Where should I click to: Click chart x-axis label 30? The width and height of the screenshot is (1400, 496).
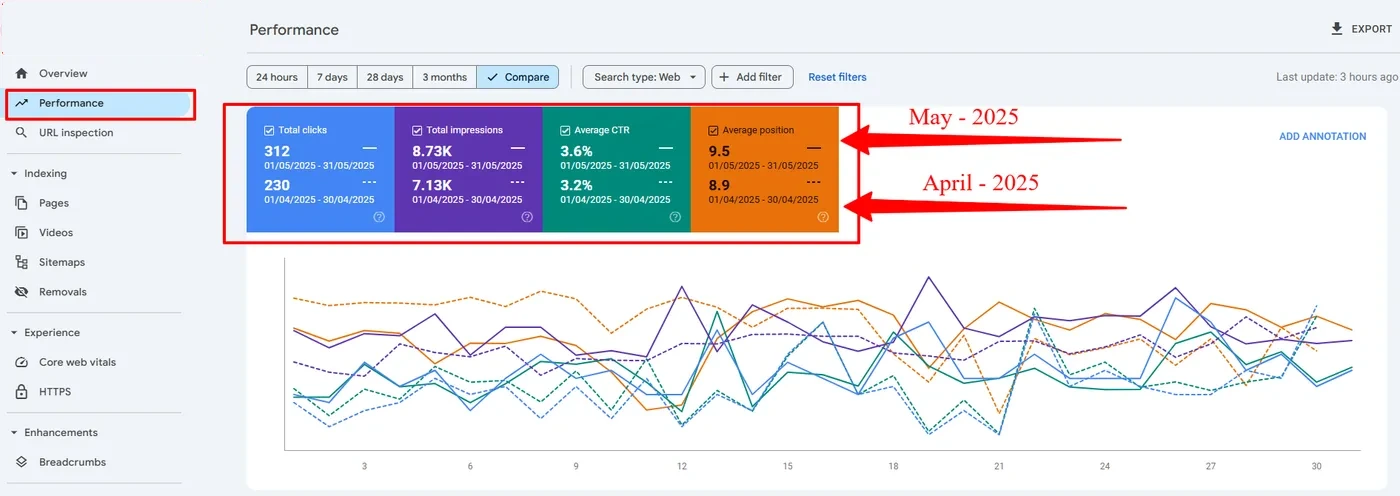pyautogui.click(x=1317, y=466)
